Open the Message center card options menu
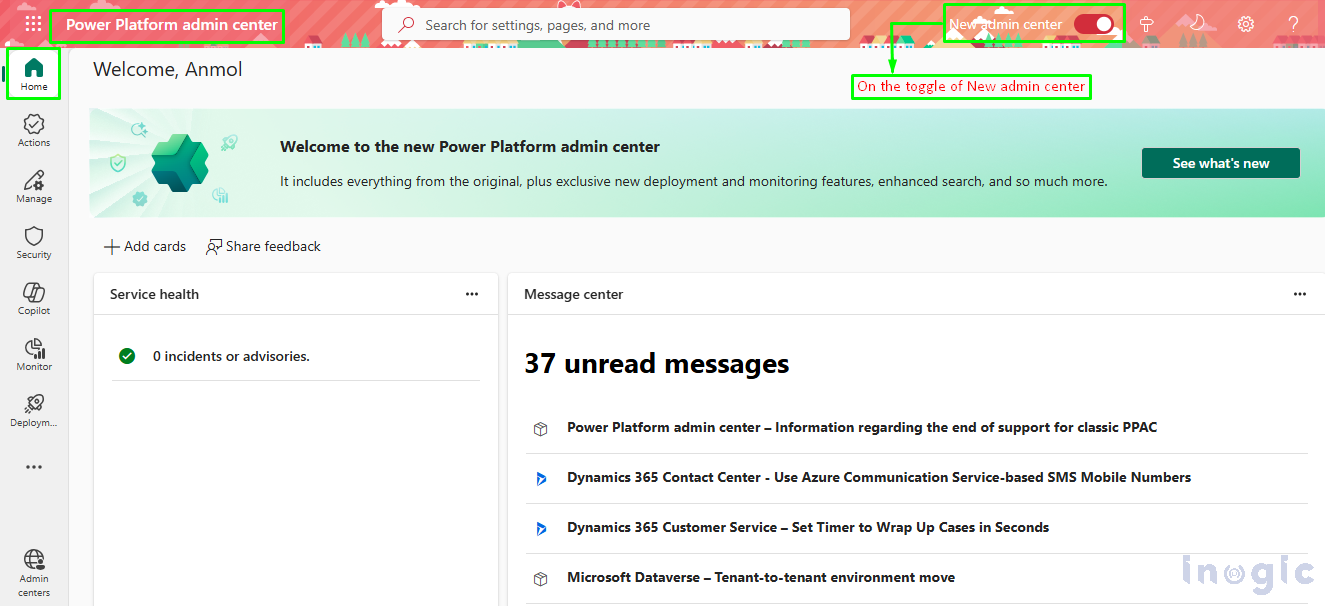Image resolution: width=1325 pixels, height=606 pixels. coord(1300,294)
